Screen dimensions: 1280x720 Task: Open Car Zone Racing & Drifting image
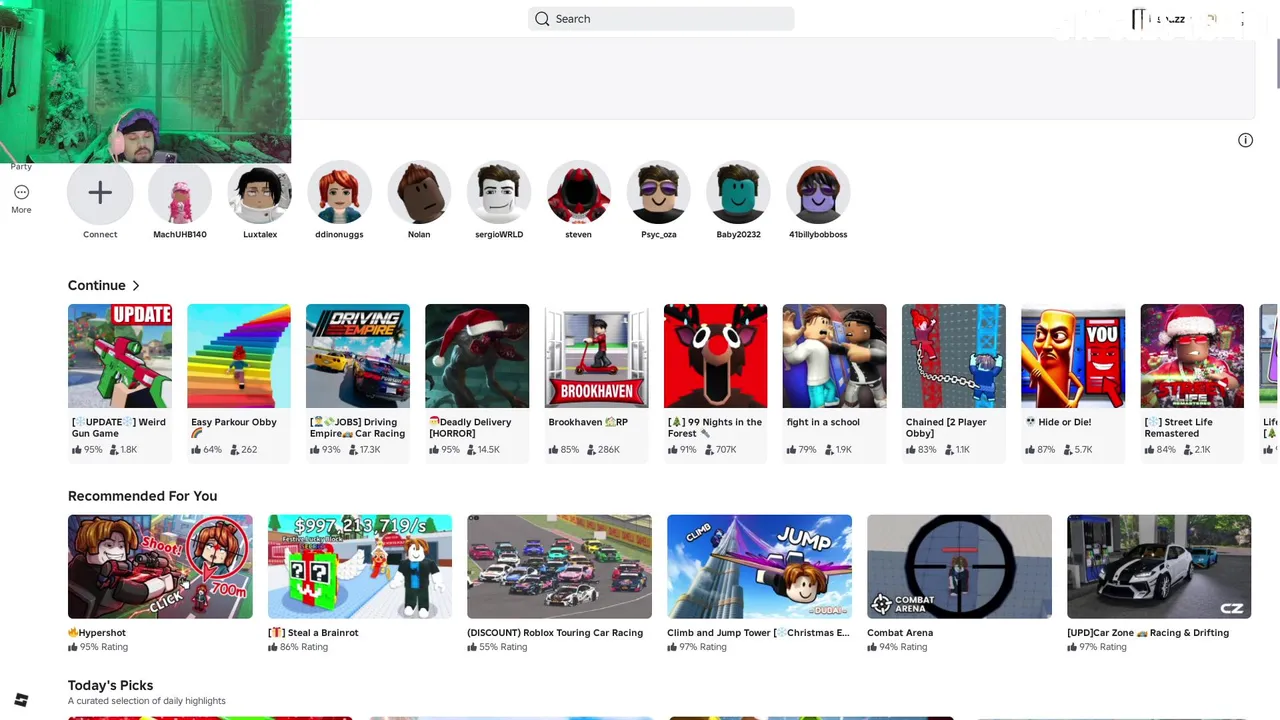click(1159, 567)
